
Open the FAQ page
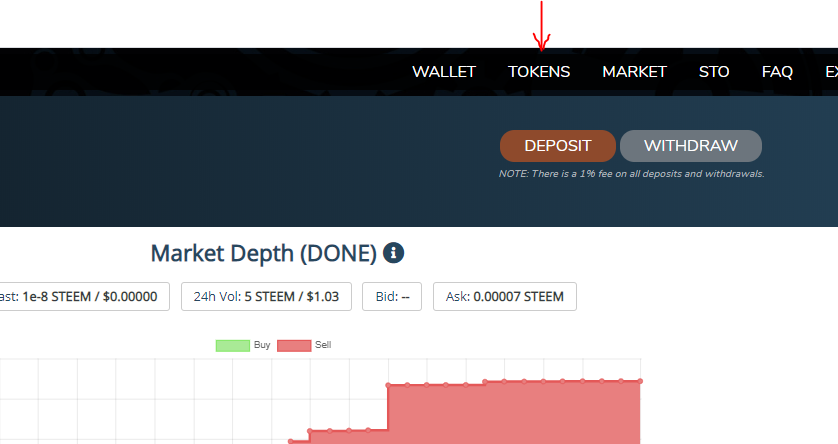click(777, 72)
